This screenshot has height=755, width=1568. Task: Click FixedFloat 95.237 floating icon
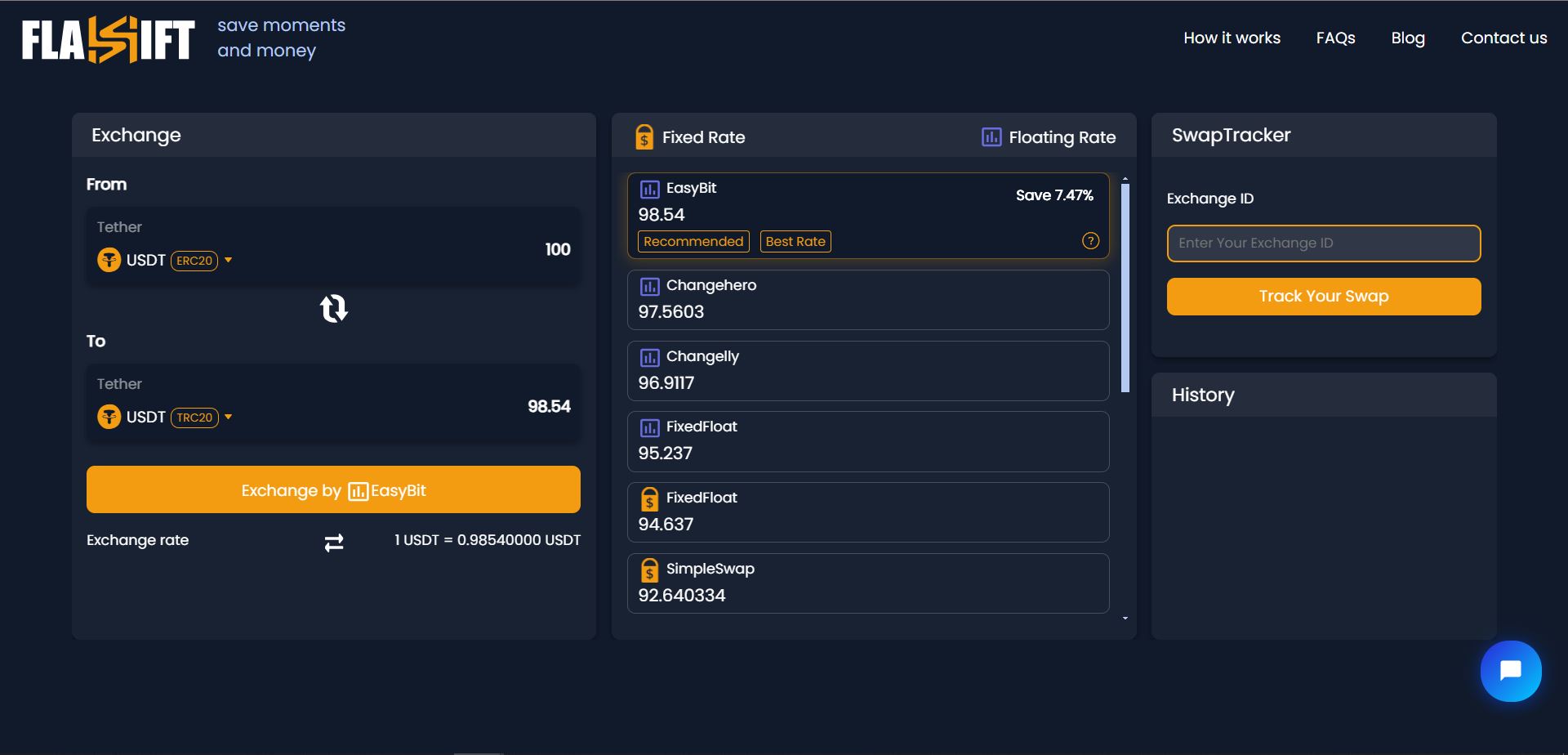pos(649,428)
